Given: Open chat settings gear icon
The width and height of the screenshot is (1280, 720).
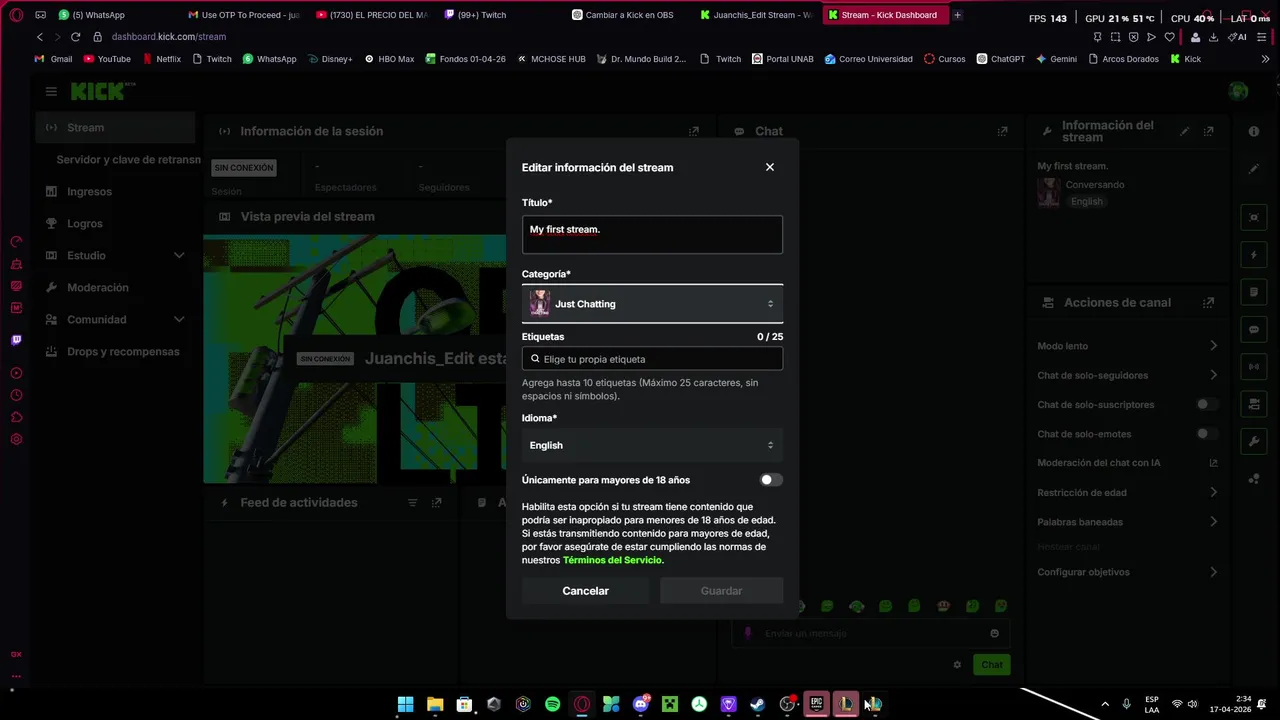Looking at the screenshot, I should [957, 664].
